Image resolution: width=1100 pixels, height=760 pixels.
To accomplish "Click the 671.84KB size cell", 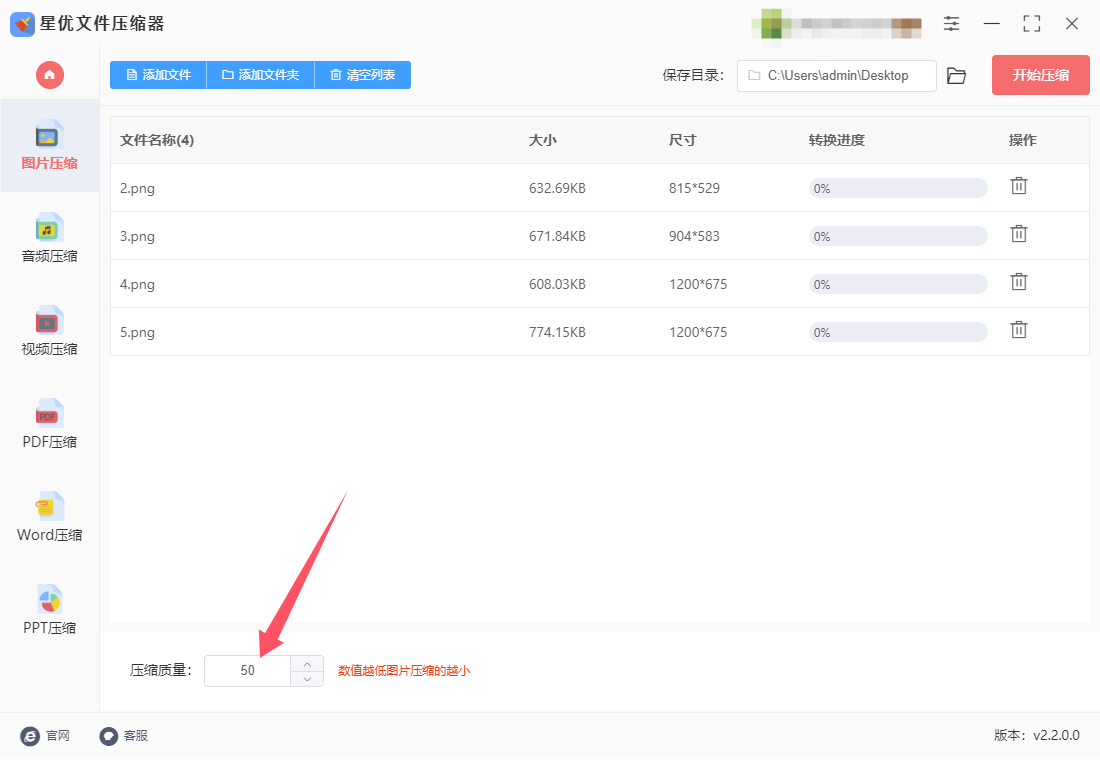I will click(557, 236).
